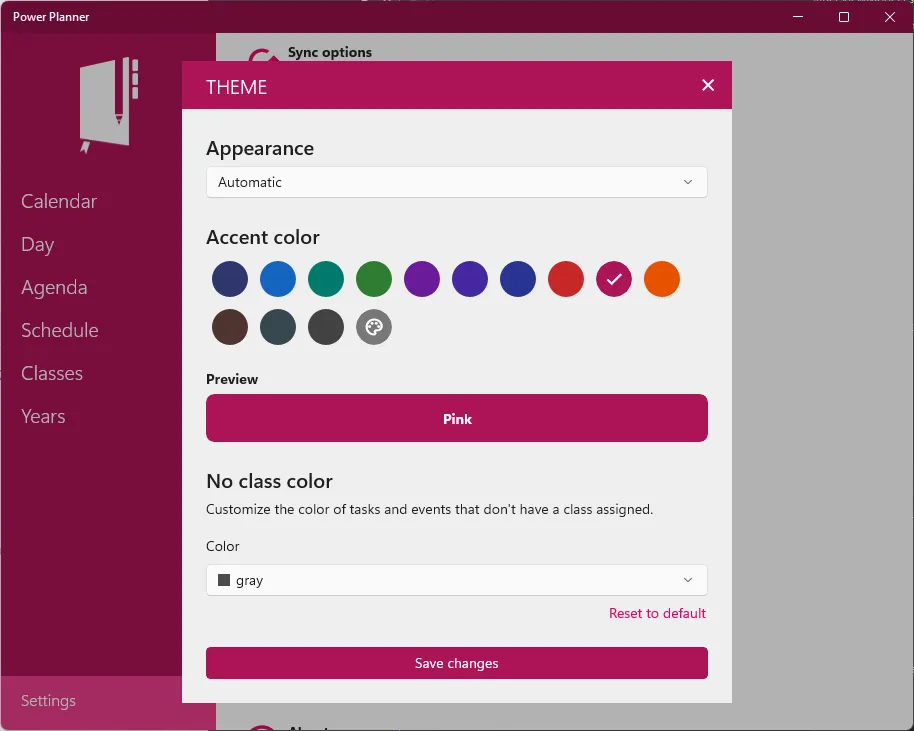914x731 pixels.
Task: Click the Accent color heading
Action: (x=263, y=237)
